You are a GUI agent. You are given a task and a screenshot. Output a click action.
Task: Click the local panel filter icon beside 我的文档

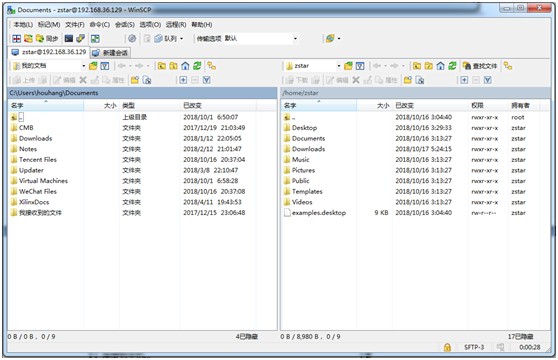105,66
